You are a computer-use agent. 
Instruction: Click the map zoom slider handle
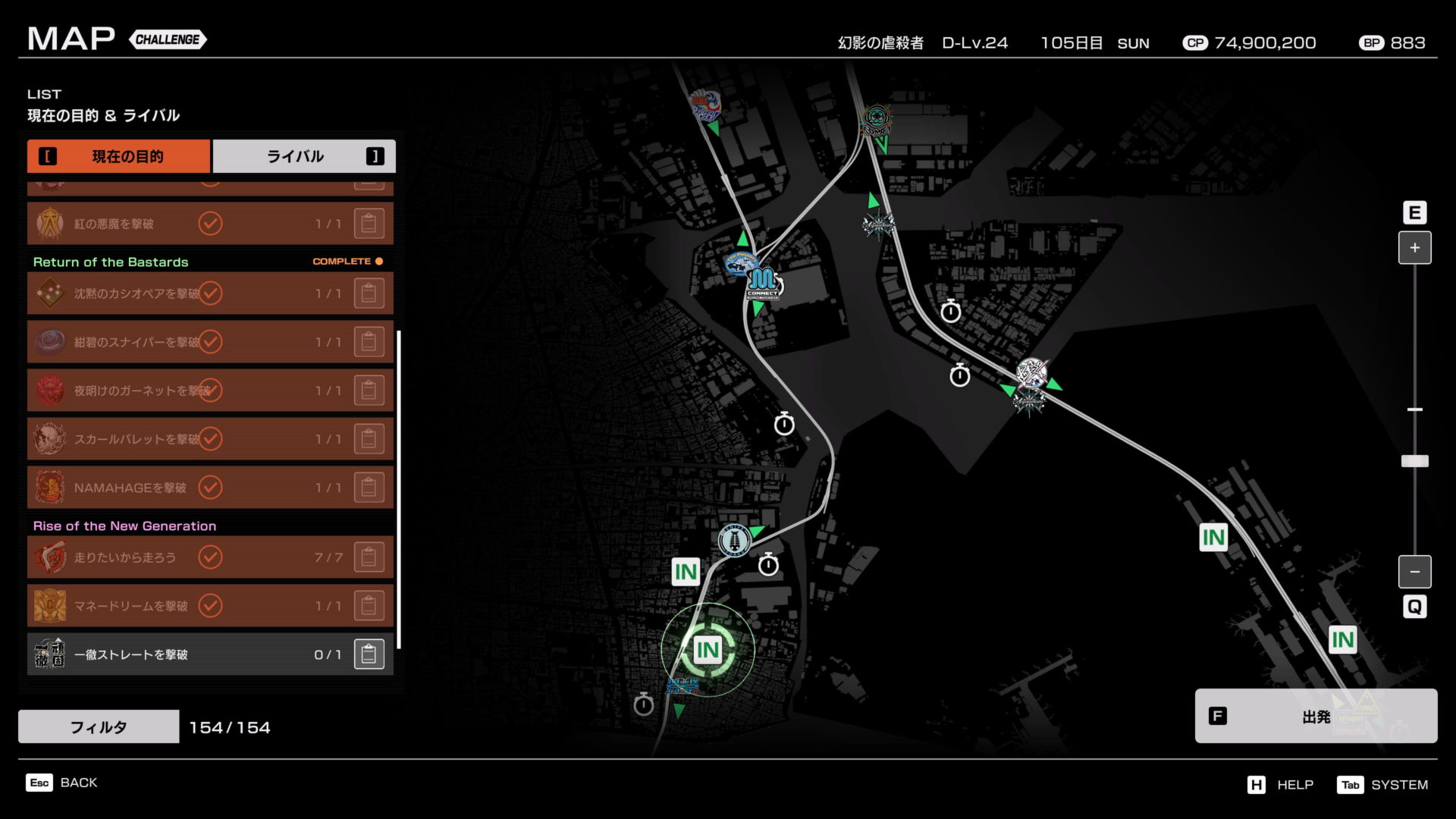tap(1414, 461)
